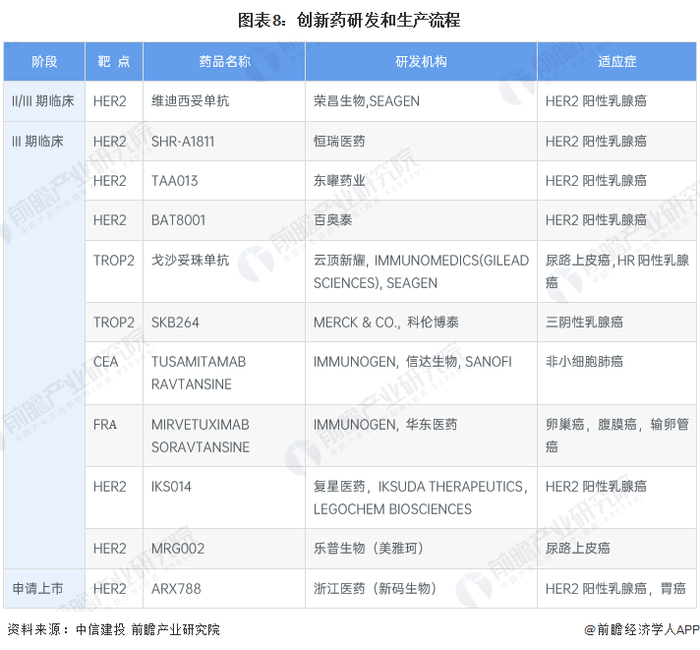Click institution 乐普生物（美雅珂）
The height and width of the screenshot is (650, 700).
(368, 549)
